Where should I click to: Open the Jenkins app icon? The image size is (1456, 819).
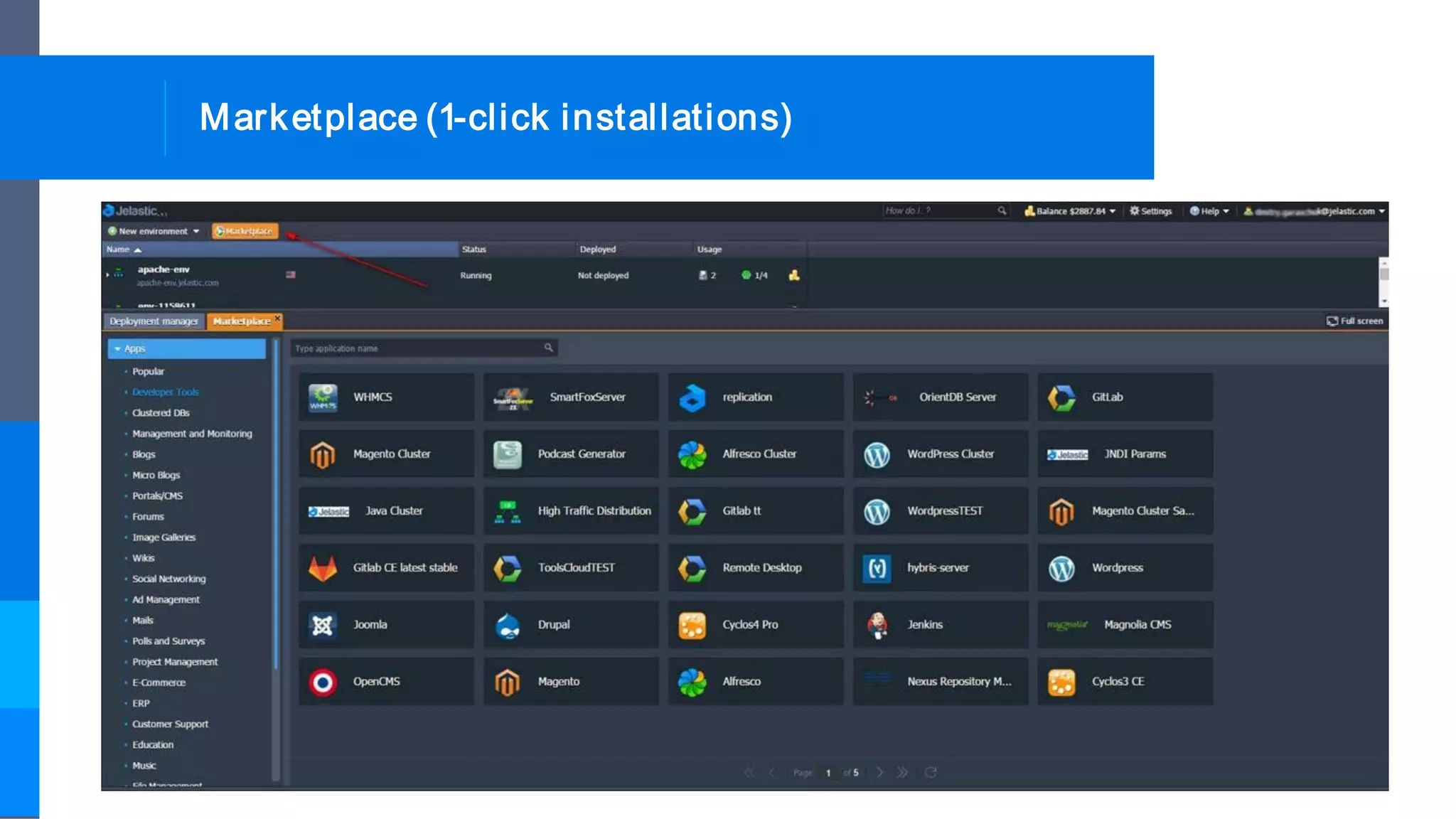coord(877,625)
